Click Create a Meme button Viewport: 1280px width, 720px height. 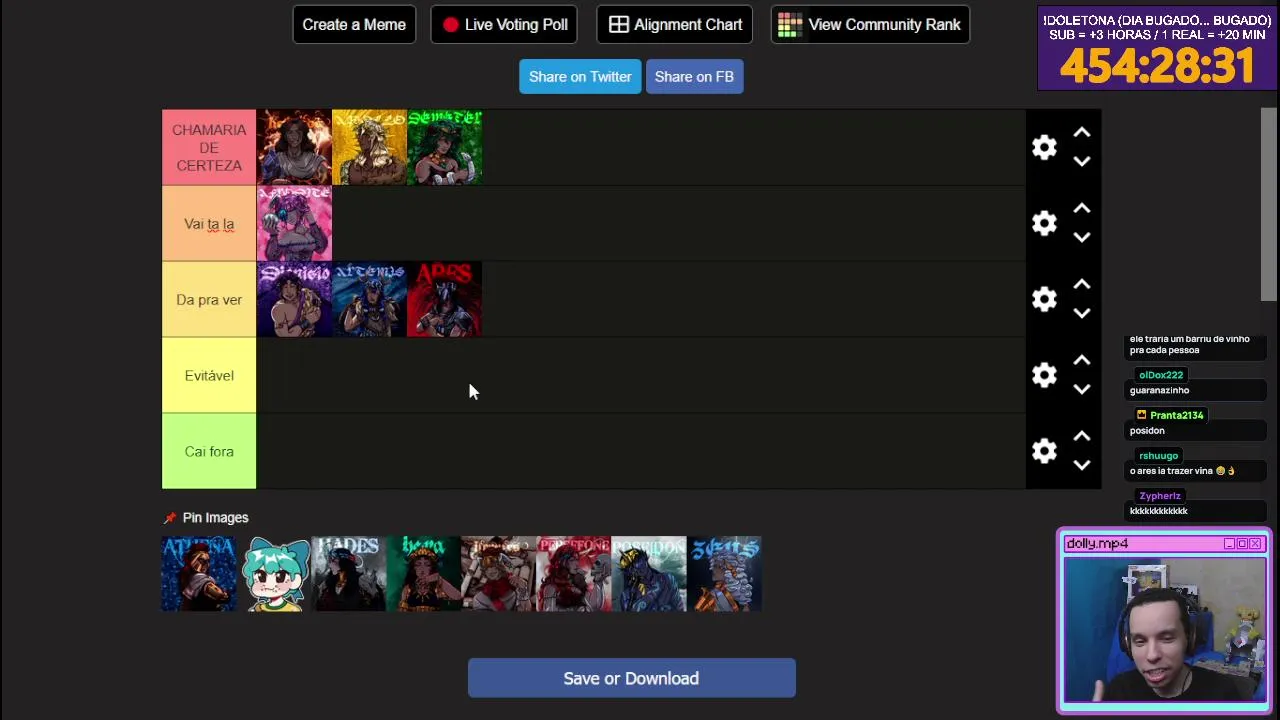354,25
